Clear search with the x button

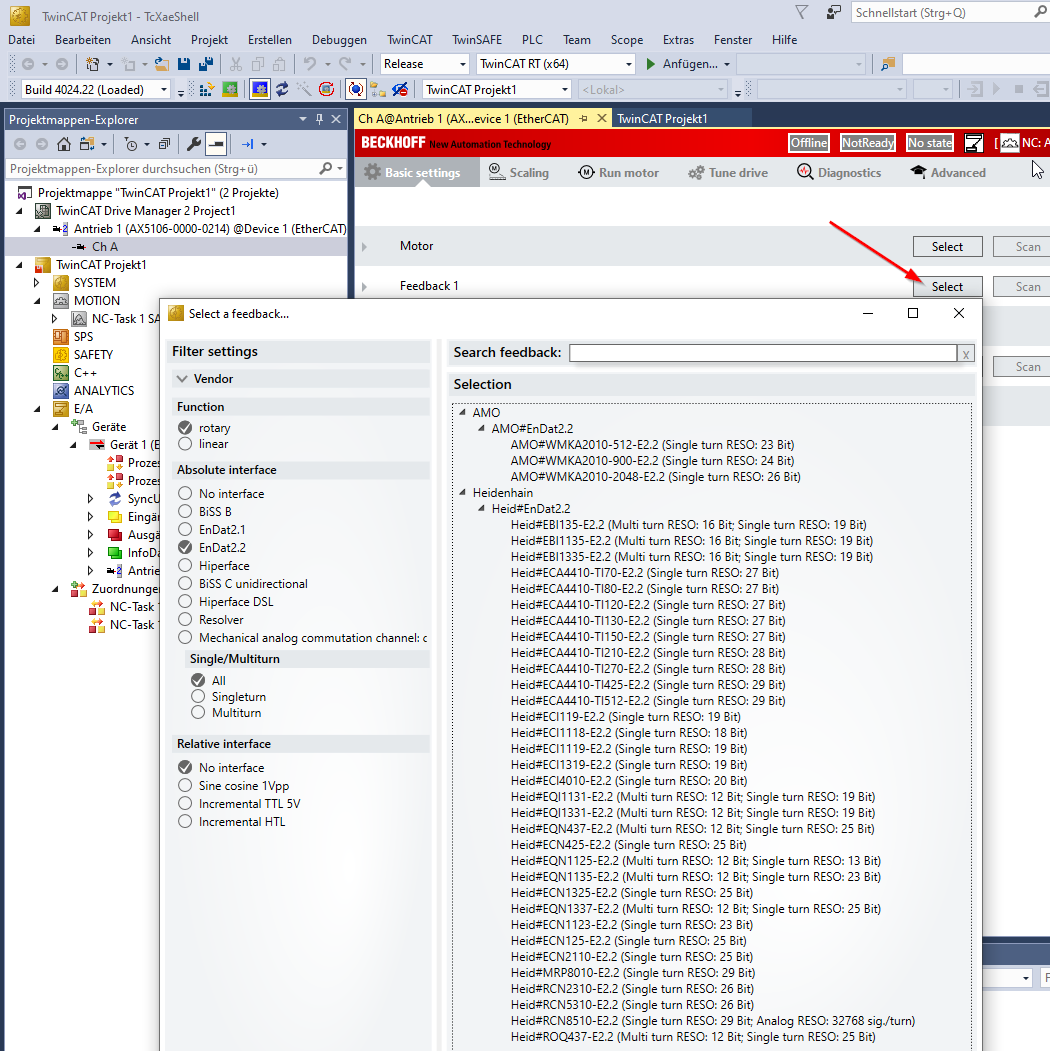tap(965, 354)
